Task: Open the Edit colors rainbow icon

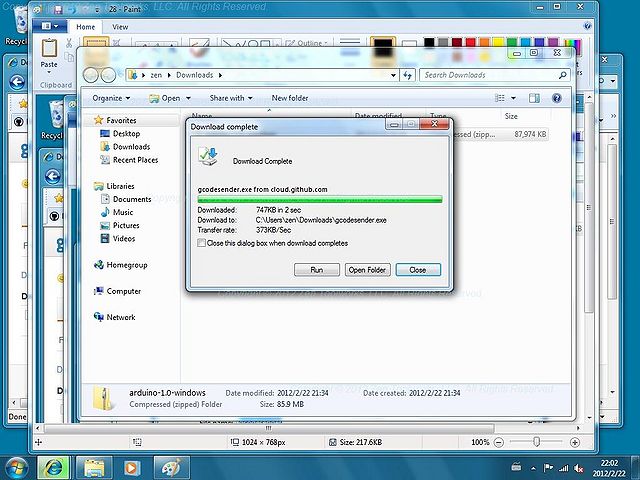Action: click(572, 45)
